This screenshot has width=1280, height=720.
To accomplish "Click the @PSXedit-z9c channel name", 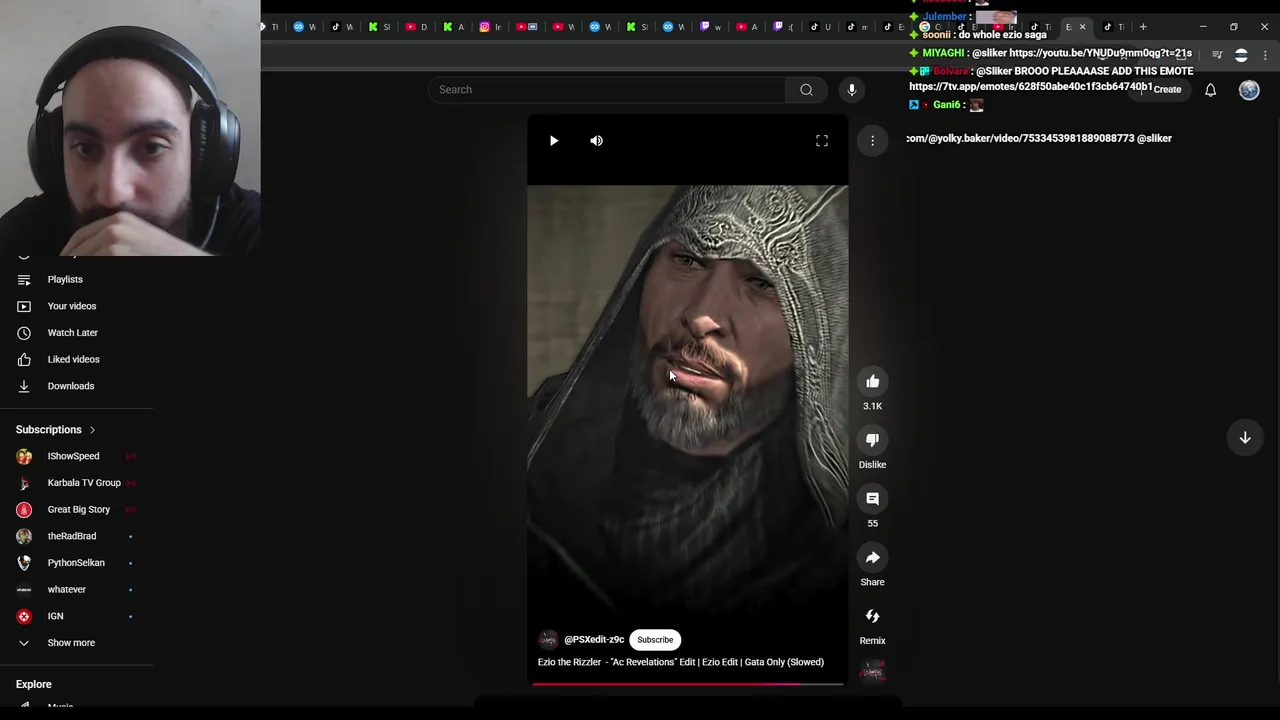I will pyautogui.click(x=594, y=640).
